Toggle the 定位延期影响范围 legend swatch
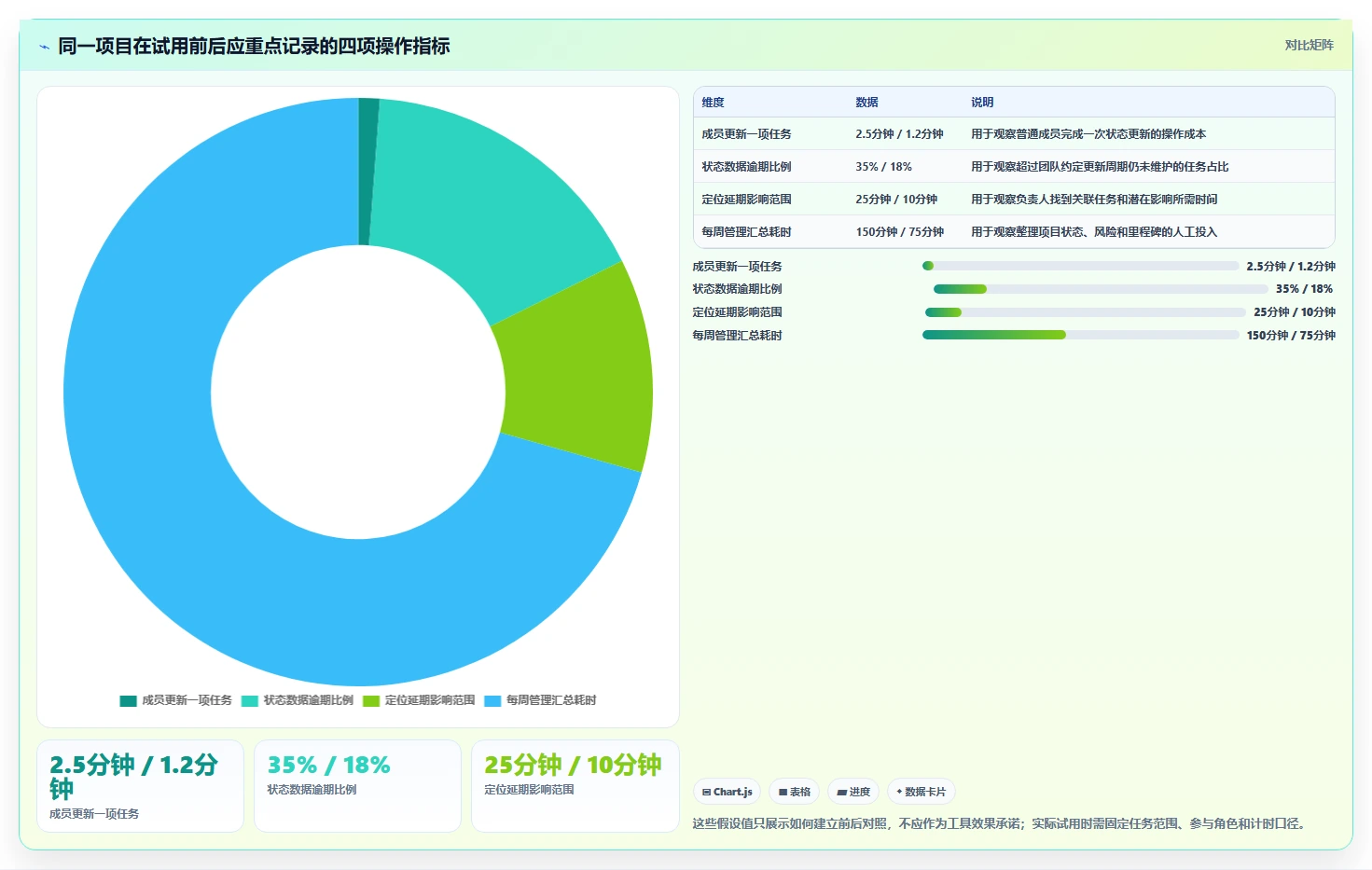Screen dimensions: 1372x870 (x=371, y=700)
